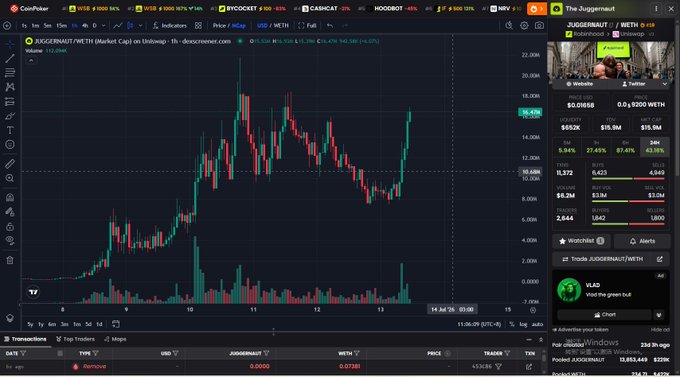Switch chart to 4h timeframe
Image resolution: width=680 pixels, height=377 pixels.
pyautogui.click(x=85, y=26)
